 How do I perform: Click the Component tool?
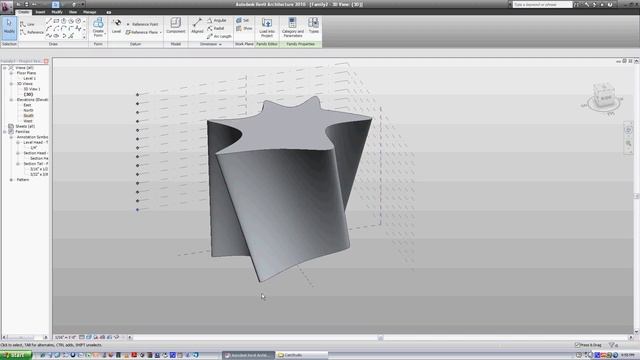pos(176,25)
